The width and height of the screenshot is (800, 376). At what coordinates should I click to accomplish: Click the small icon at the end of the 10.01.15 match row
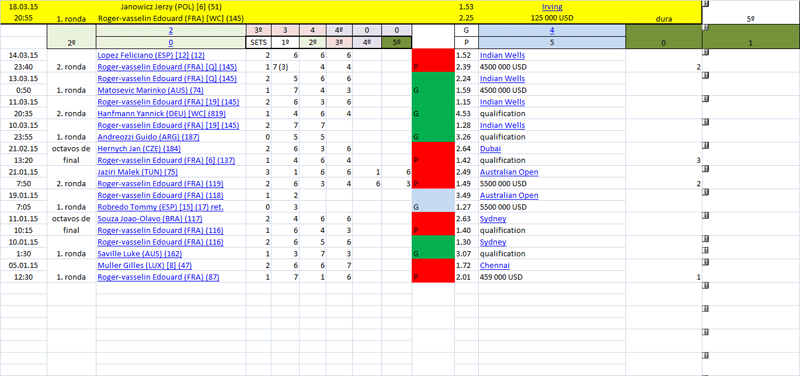(706, 239)
